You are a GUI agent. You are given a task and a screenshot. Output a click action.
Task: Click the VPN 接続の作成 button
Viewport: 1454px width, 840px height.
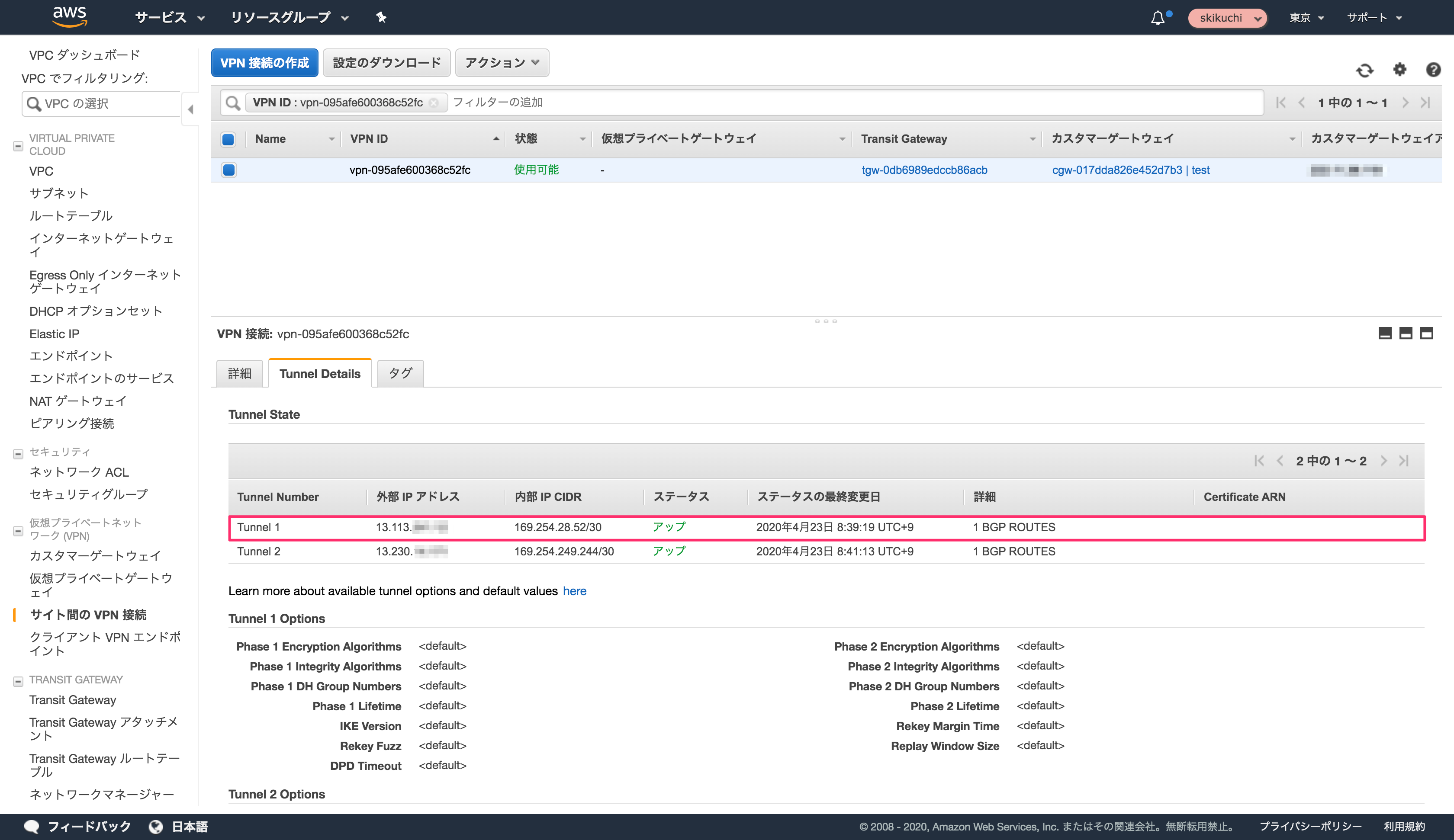(x=264, y=62)
